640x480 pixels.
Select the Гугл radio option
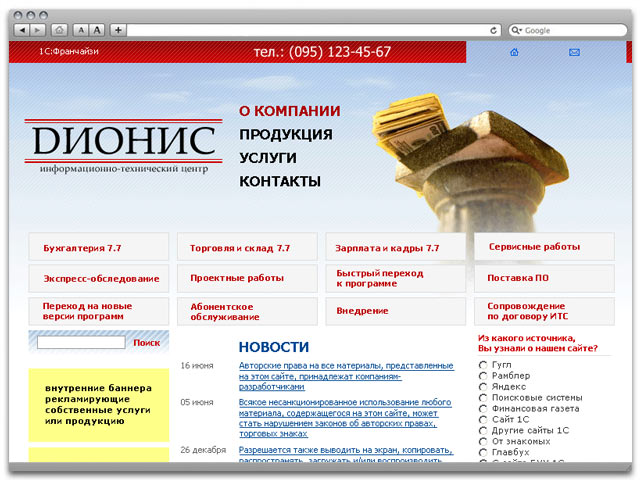483,365
